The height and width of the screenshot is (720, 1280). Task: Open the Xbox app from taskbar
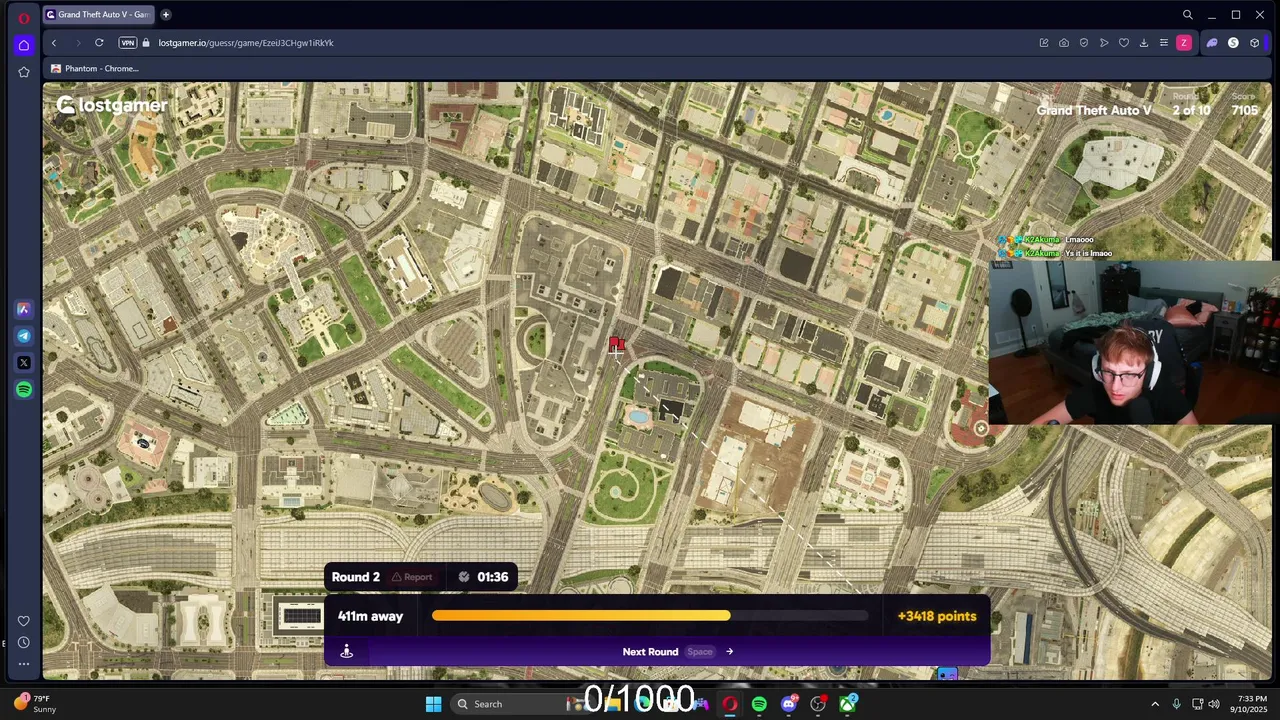point(848,704)
